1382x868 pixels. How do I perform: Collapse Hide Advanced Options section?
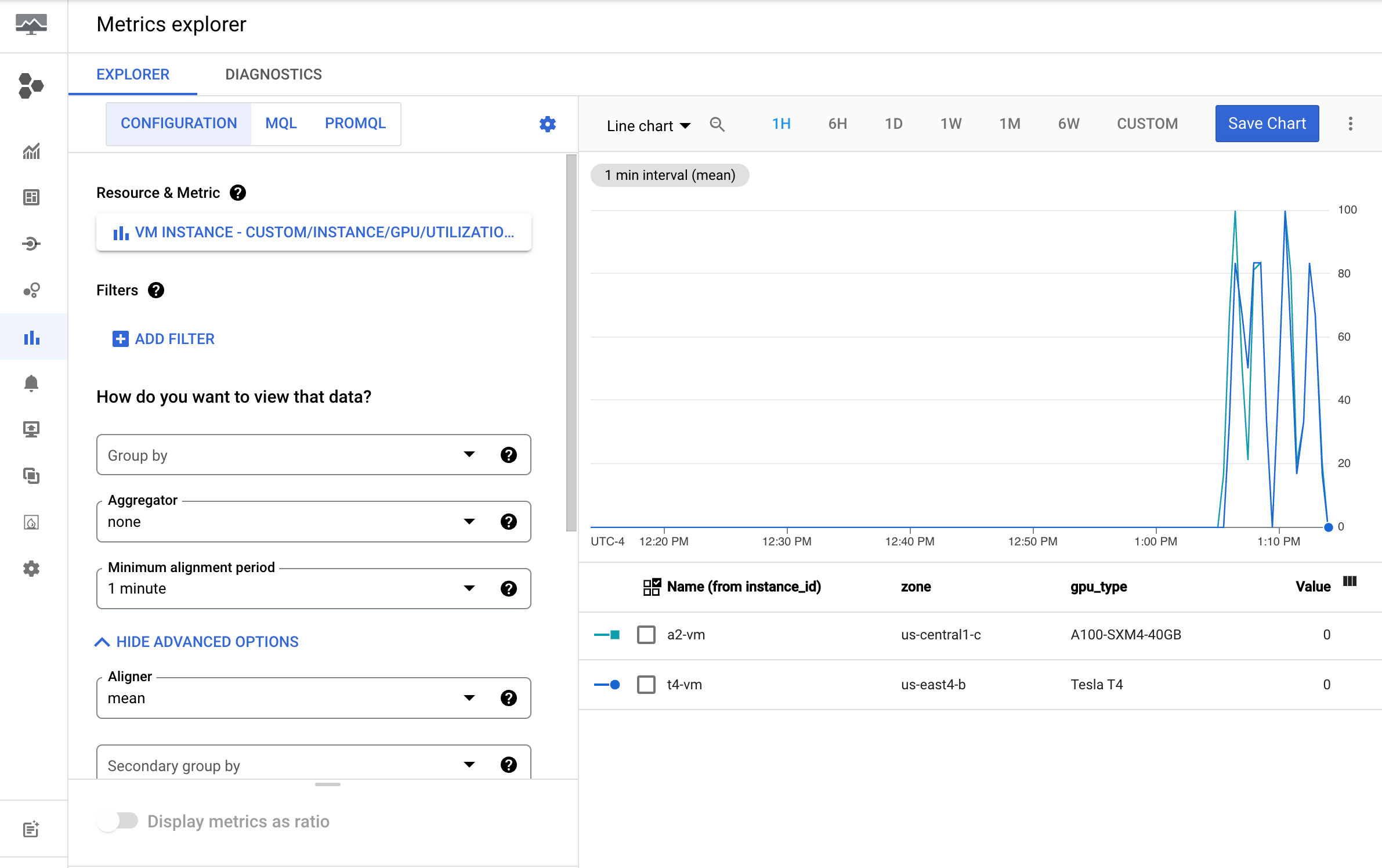click(x=196, y=641)
